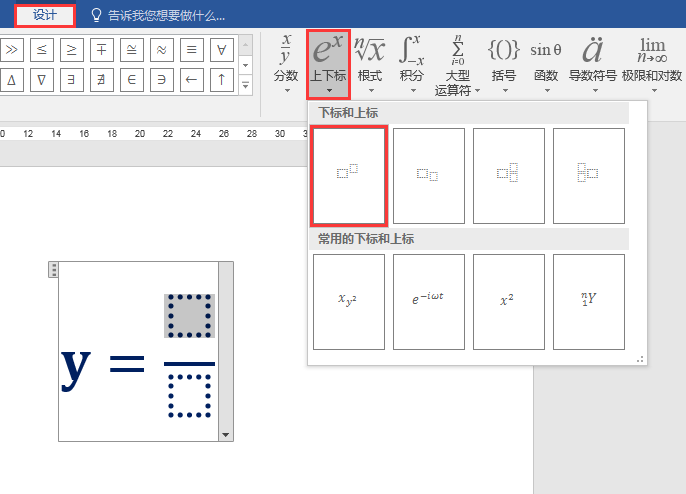This screenshot has width=686, height=494.
Task: Select the subscript template thumbnail
Action: 429,175
